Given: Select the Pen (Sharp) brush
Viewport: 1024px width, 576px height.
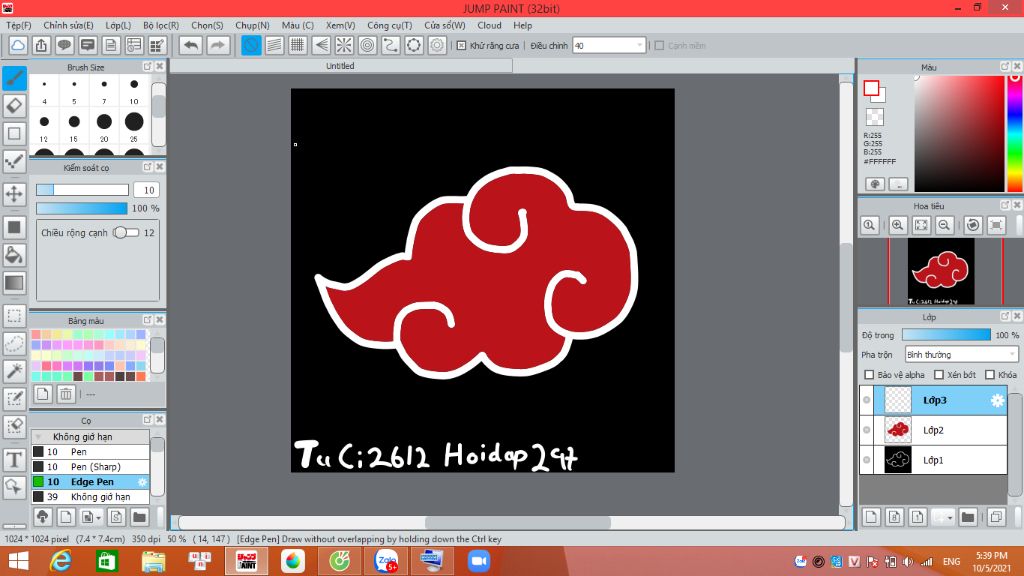Looking at the screenshot, I should [91, 467].
